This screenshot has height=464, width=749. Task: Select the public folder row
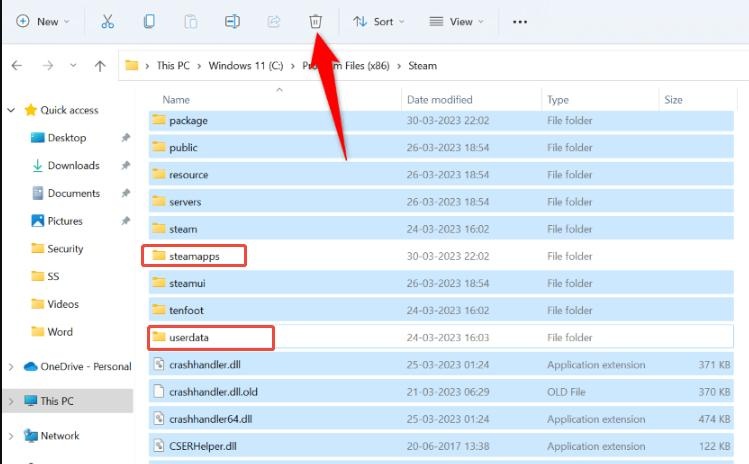441,147
